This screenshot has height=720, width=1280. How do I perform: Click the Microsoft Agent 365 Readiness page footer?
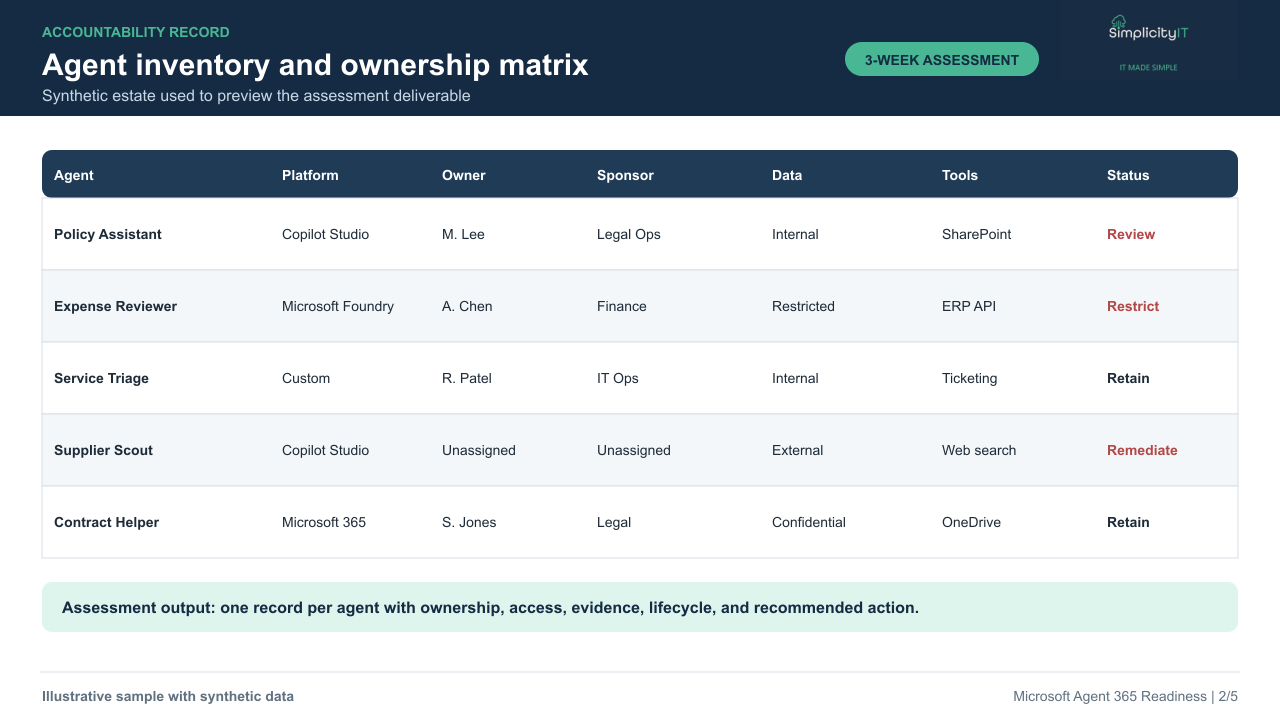[x=1125, y=696]
